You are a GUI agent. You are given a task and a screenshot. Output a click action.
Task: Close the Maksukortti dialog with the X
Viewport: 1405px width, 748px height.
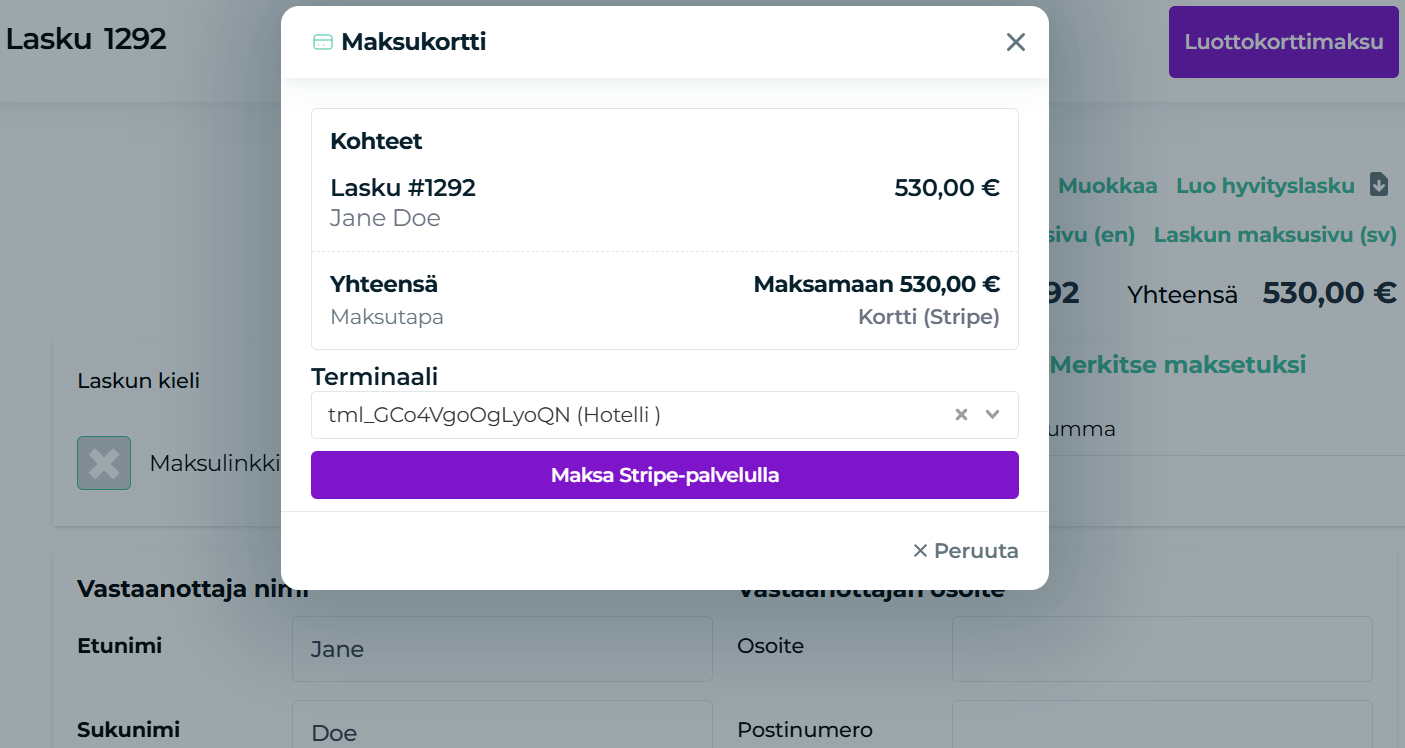point(1016,42)
